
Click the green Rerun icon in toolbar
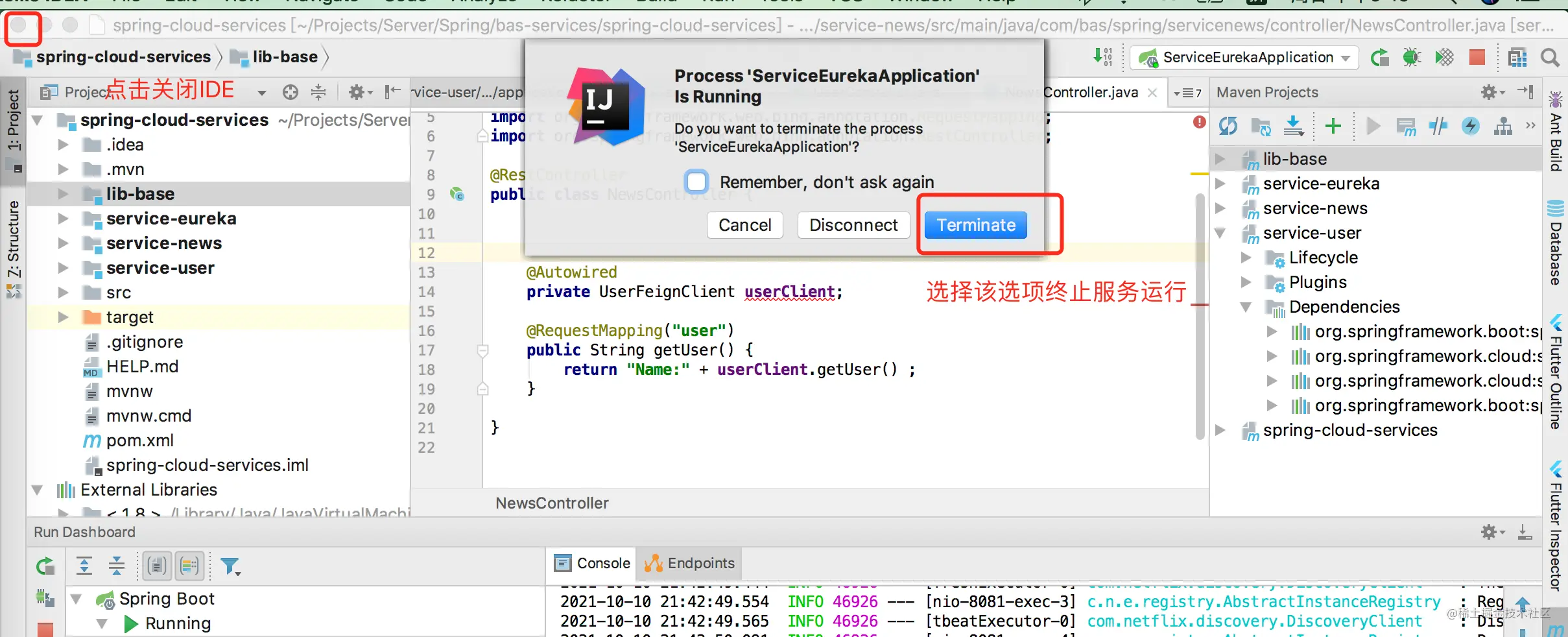tap(1379, 58)
